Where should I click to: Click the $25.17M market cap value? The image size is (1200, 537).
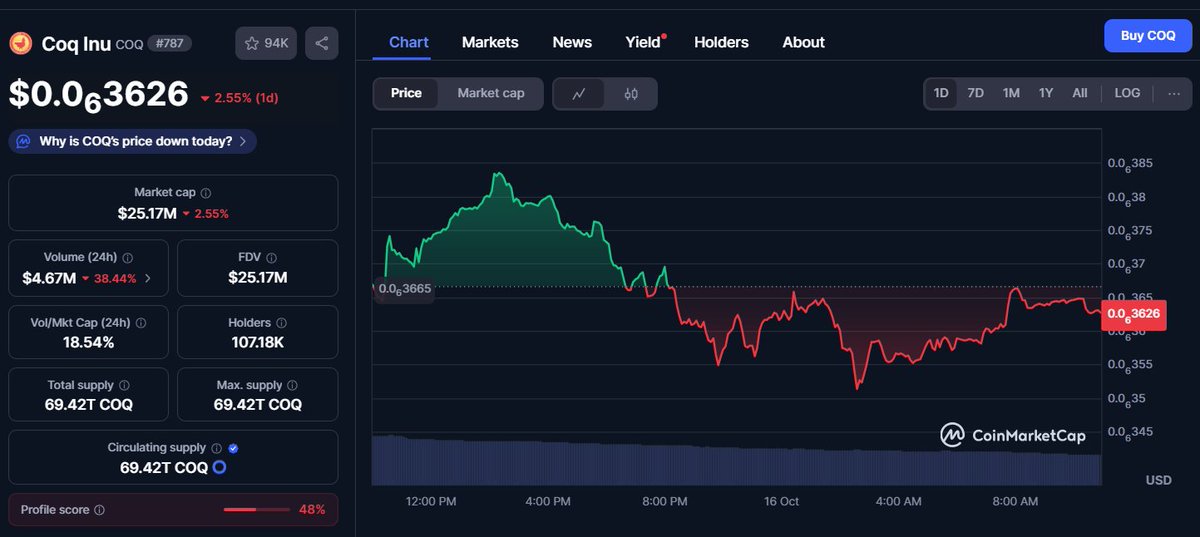pos(147,213)
